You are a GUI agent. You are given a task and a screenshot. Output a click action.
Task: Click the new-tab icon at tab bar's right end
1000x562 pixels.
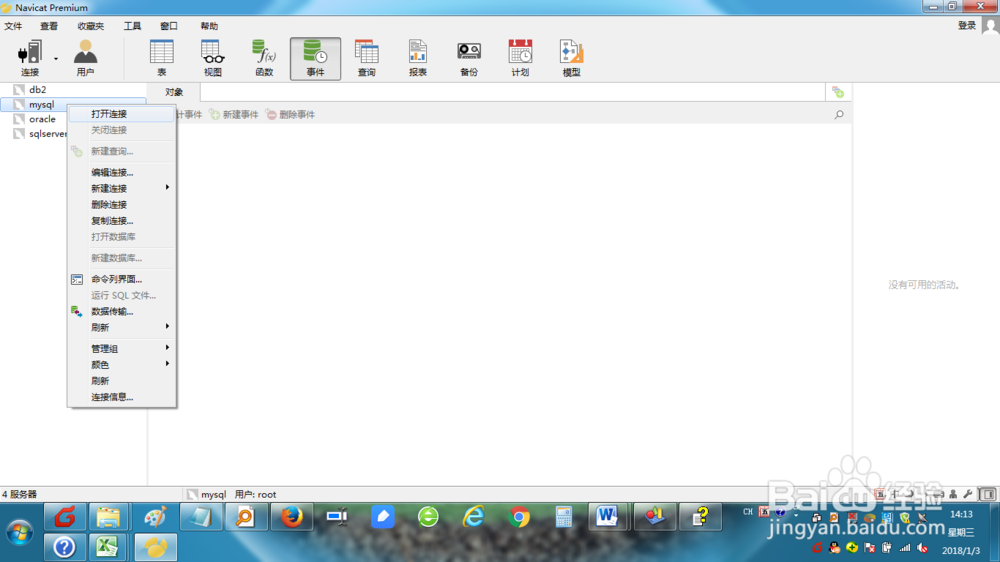point(838,92)
